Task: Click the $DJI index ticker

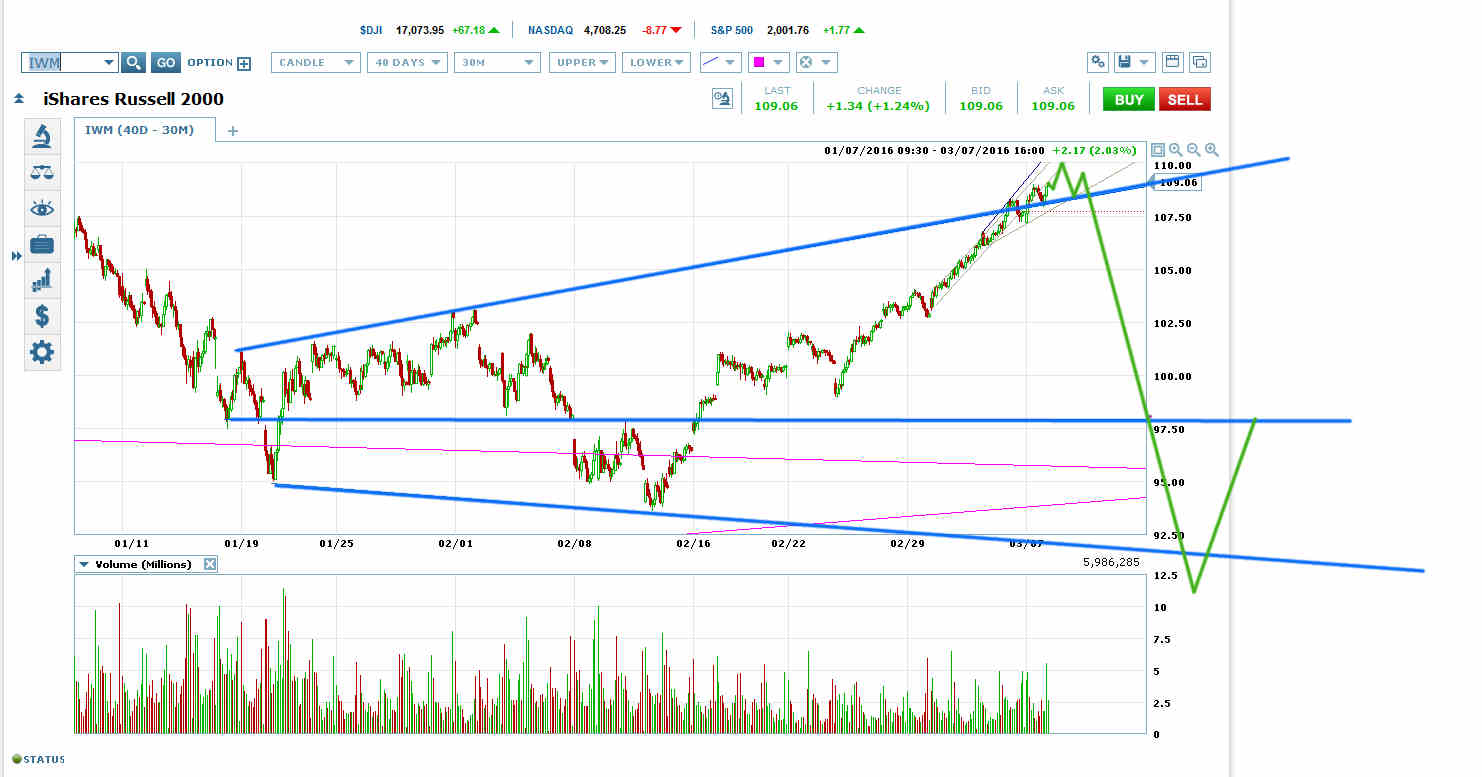Action: 372,30
